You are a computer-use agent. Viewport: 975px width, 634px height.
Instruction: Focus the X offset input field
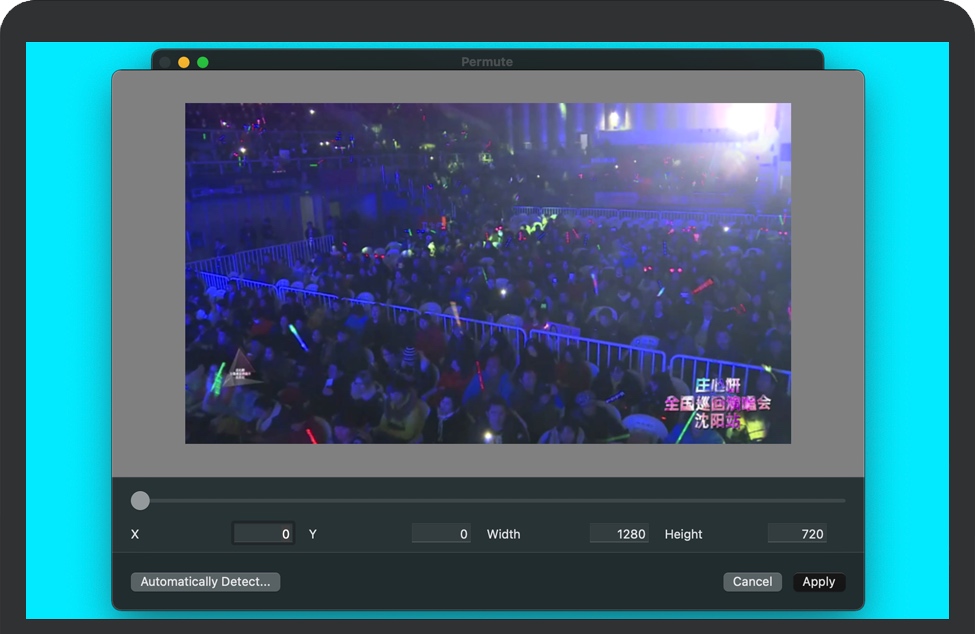click(x=263, y=534)
